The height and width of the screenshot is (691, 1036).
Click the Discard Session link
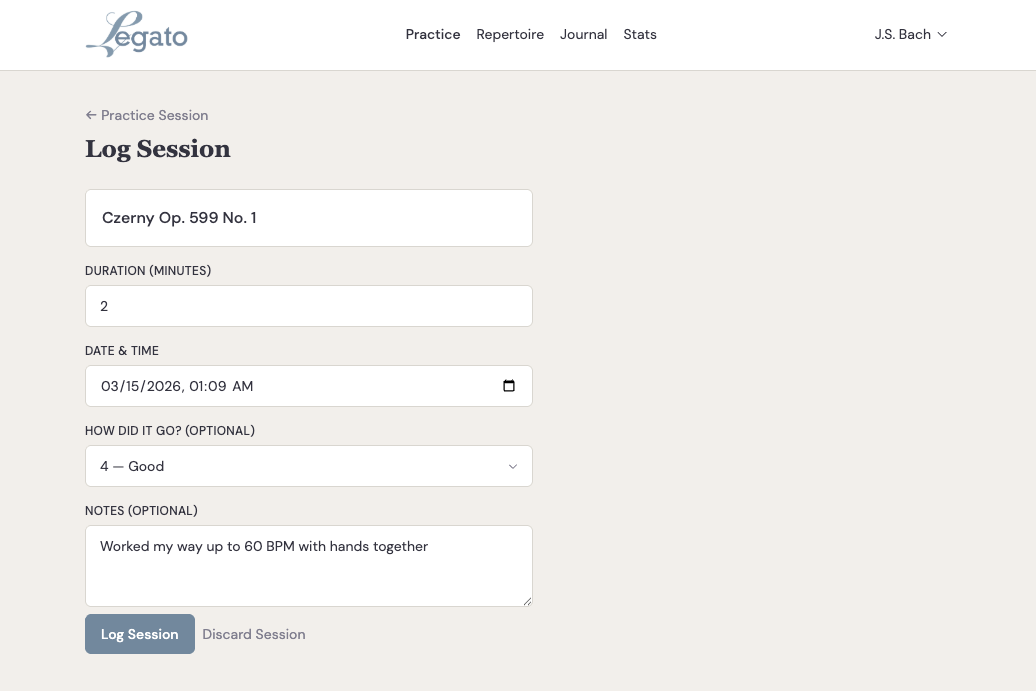point(254,634)
